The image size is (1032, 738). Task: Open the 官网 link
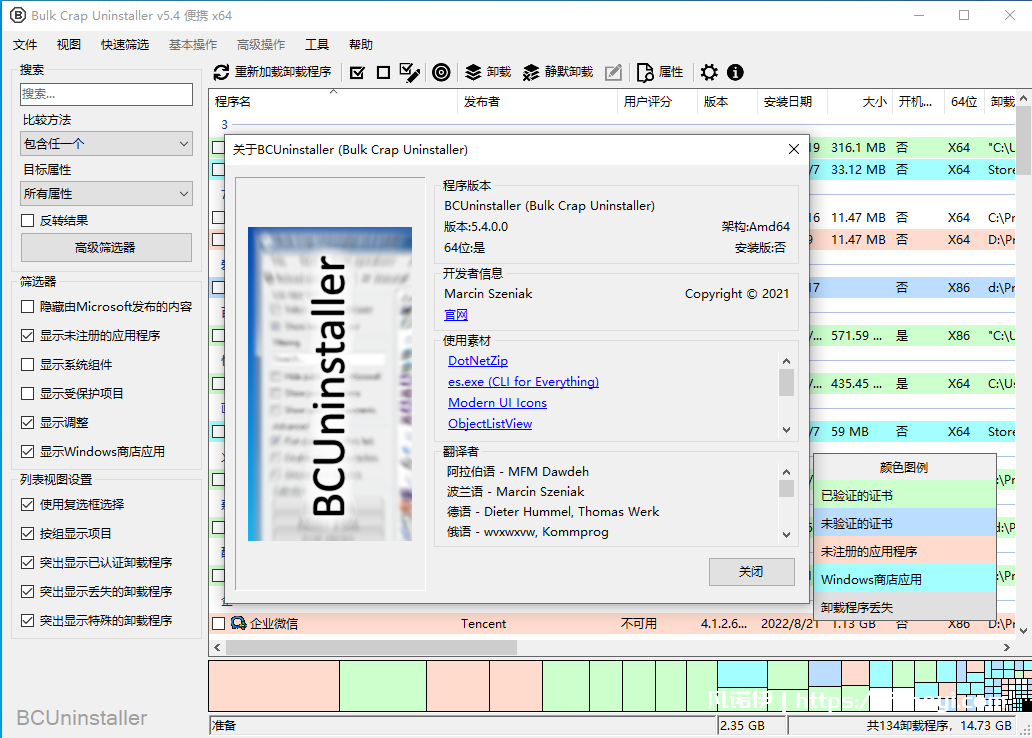point(456,315)
